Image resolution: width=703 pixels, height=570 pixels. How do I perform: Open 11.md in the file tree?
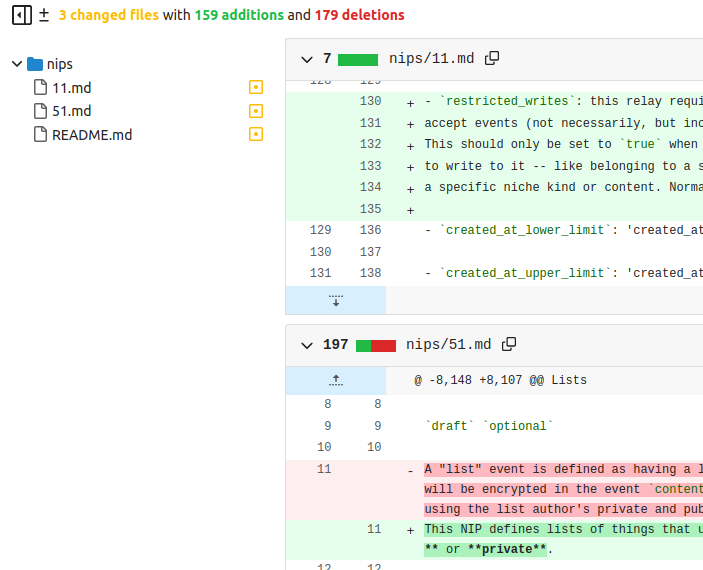point(71,88)
